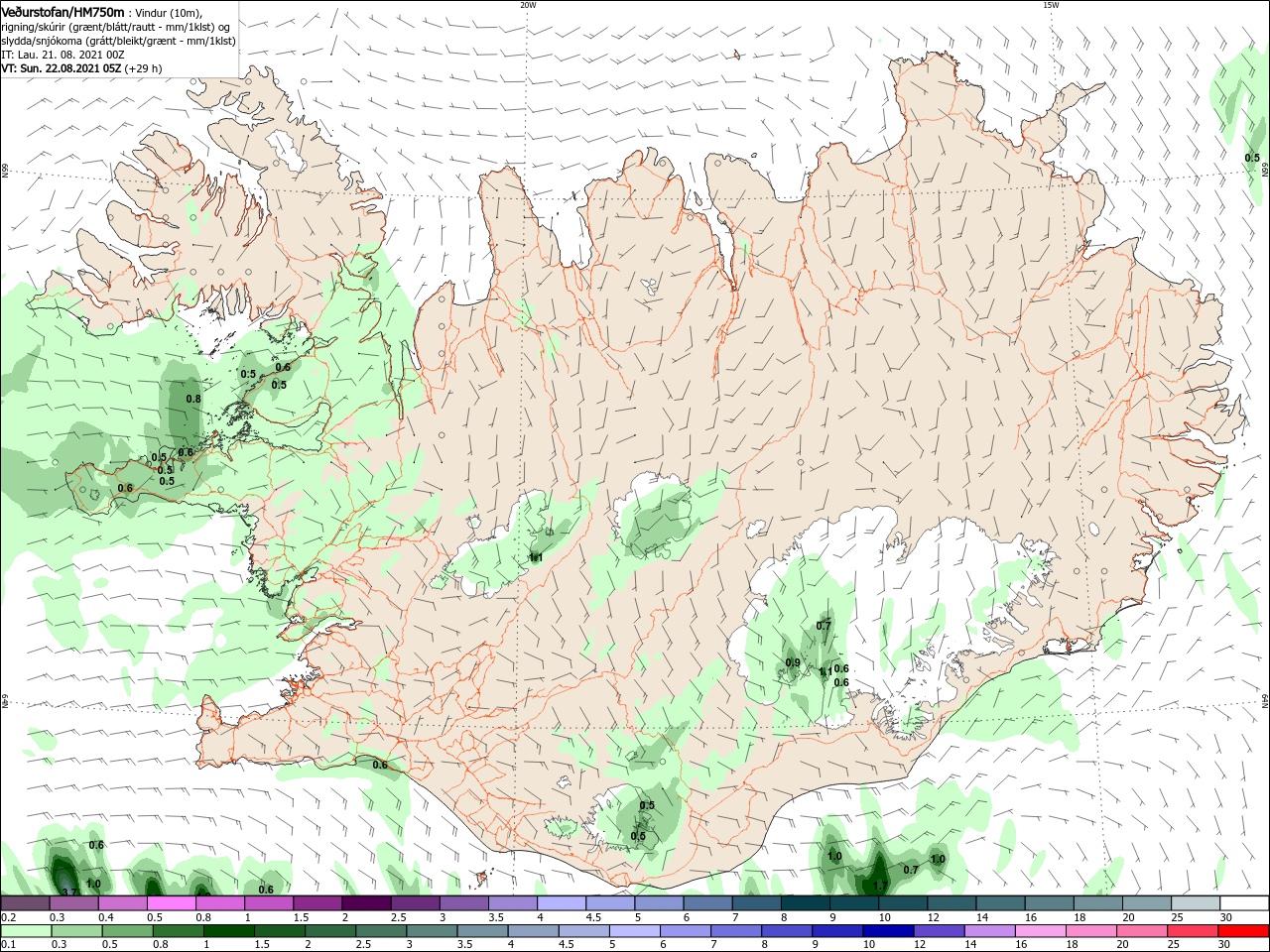
Task: Click the 3.7 rain value in the map's southwest corner
Action: (x=69, y=892)
